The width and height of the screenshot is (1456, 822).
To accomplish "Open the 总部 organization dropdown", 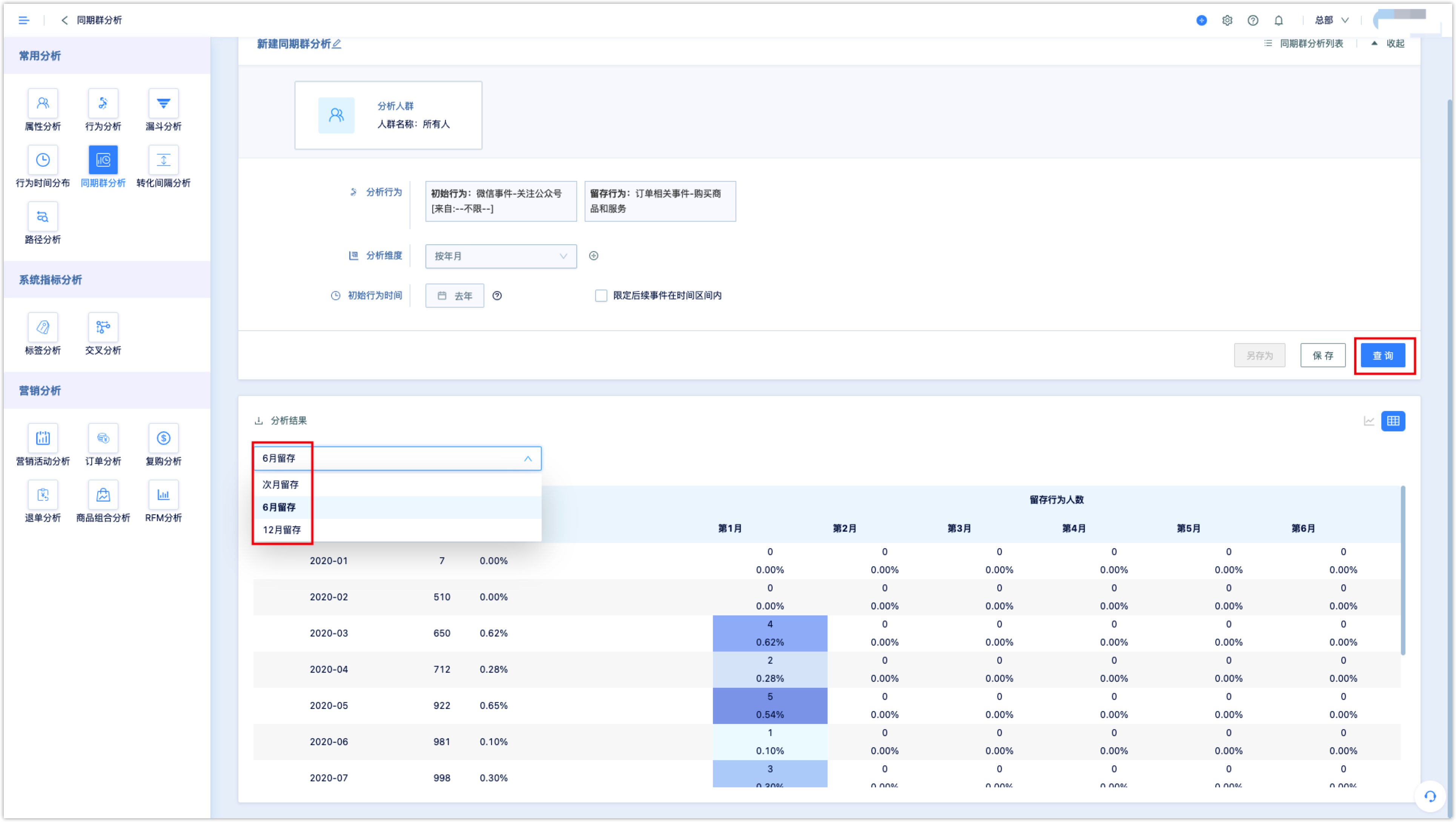I will 1332,20.
